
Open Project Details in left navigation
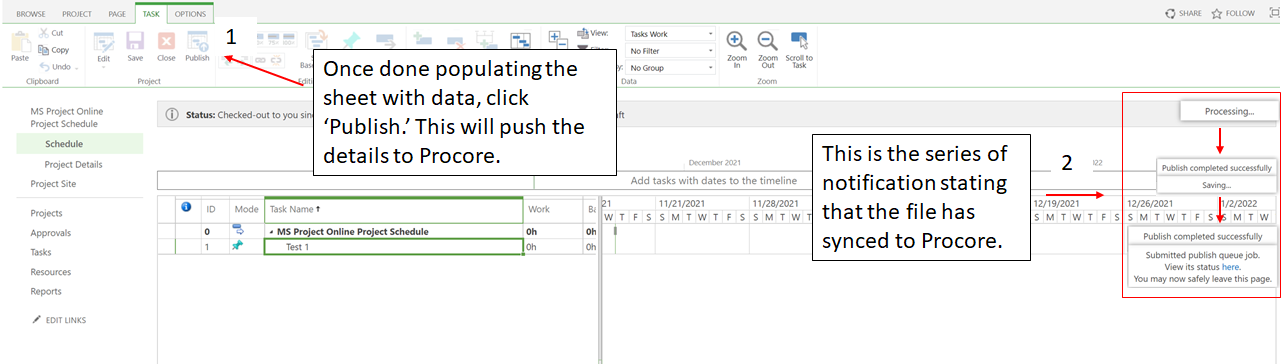point(73,164)
